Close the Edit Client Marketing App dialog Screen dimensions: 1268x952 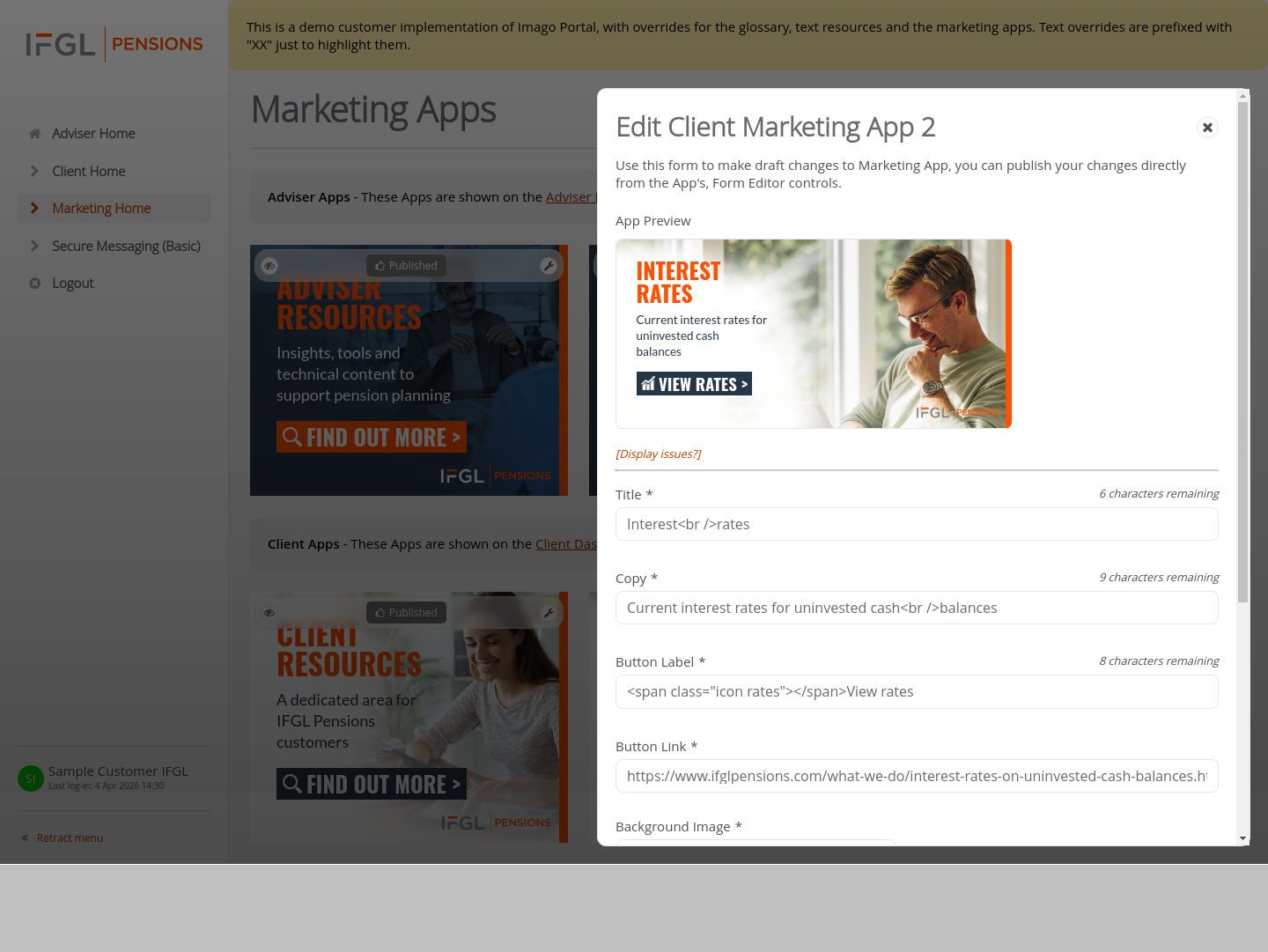pyautogui.click(x=1207, y=128)
